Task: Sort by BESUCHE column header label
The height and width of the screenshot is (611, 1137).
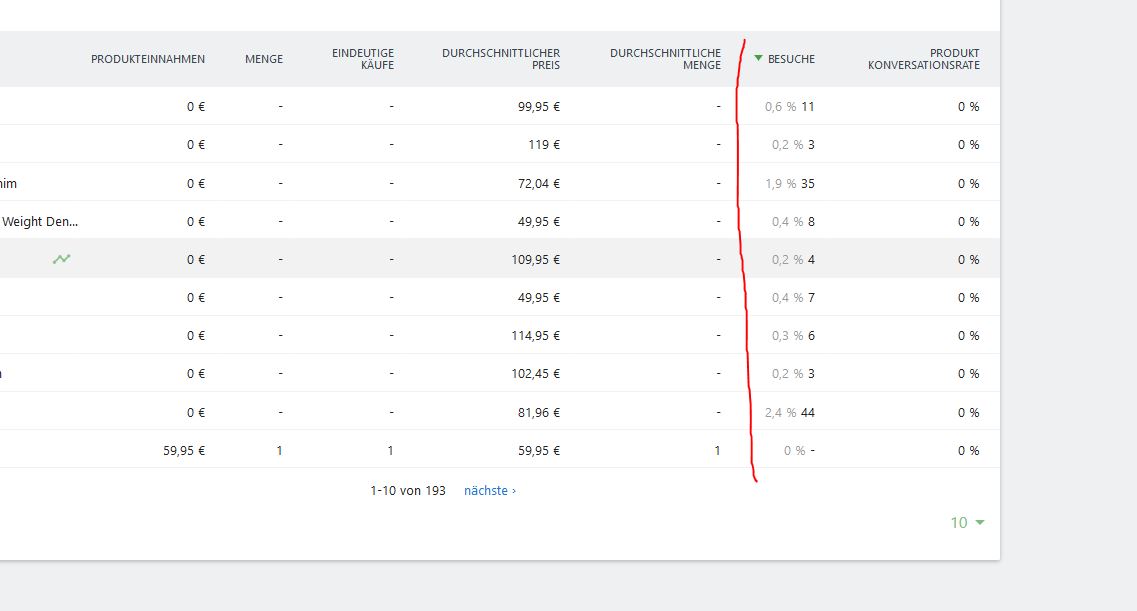Action: point(791,59)
